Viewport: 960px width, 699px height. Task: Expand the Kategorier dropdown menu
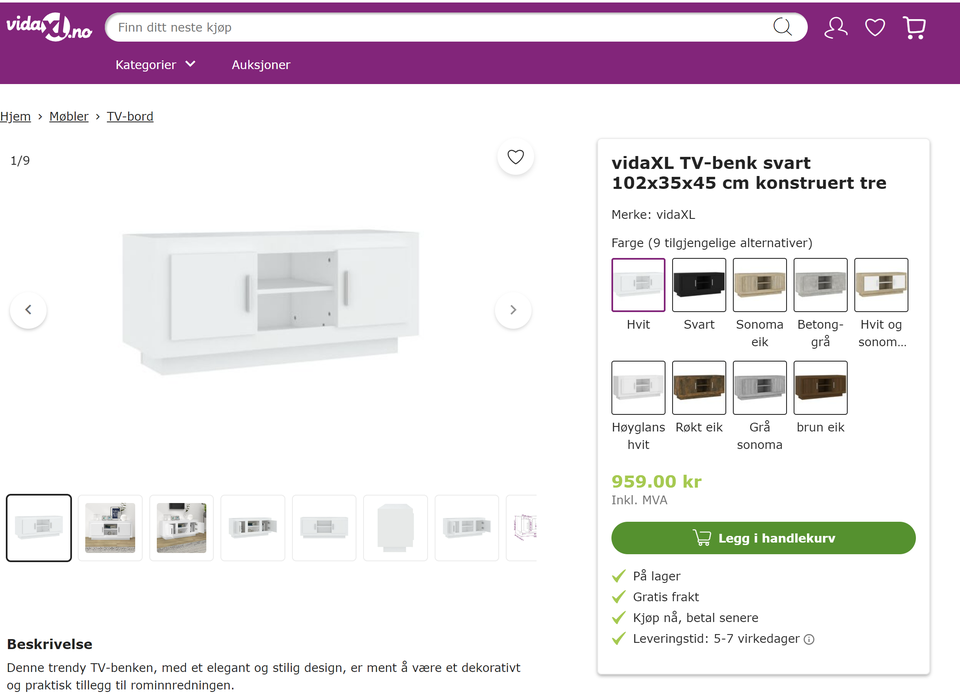tap(155, 65)
